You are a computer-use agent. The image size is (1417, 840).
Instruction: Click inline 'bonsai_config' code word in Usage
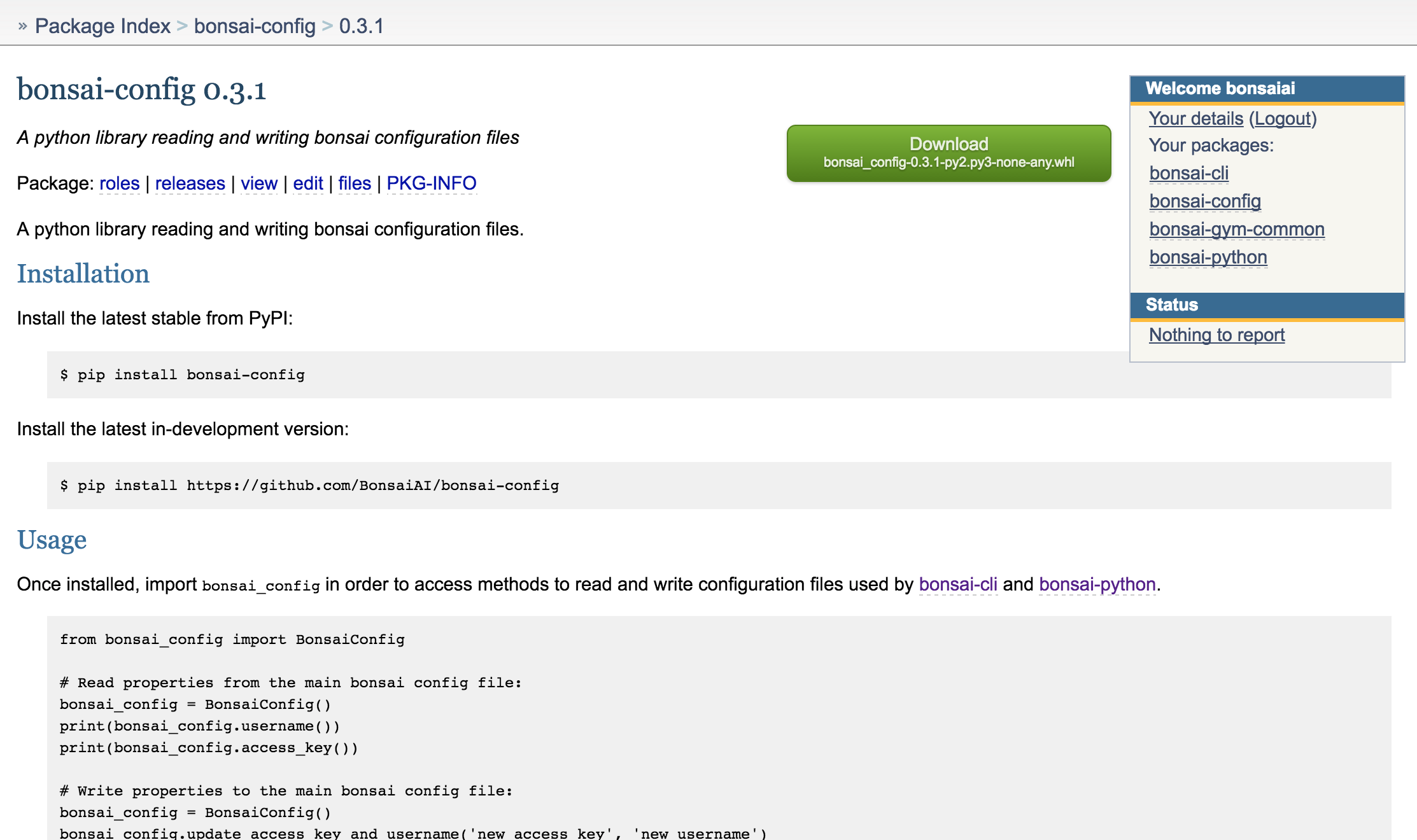coord(261,585)
